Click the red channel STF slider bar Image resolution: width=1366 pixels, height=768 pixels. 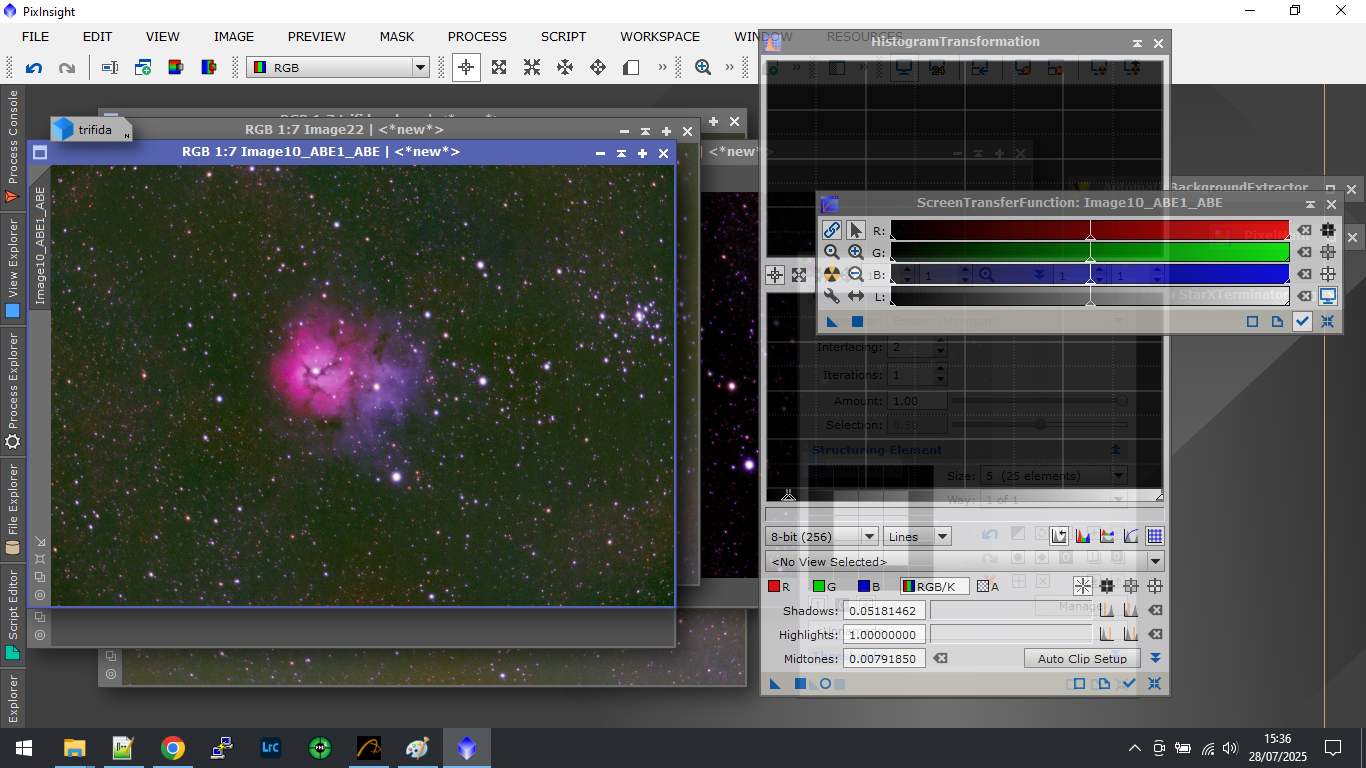1090,230
